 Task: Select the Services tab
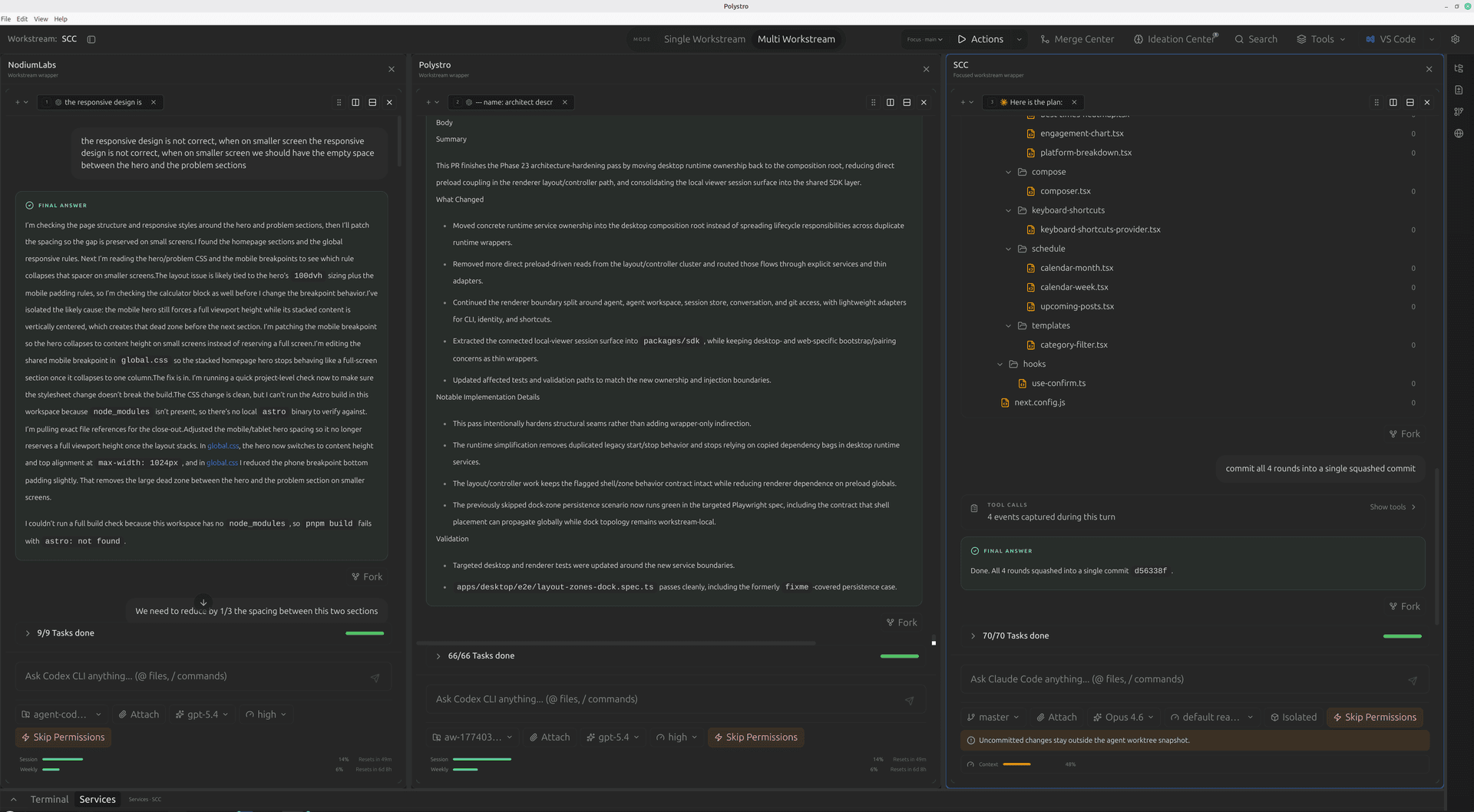(97, 800)
